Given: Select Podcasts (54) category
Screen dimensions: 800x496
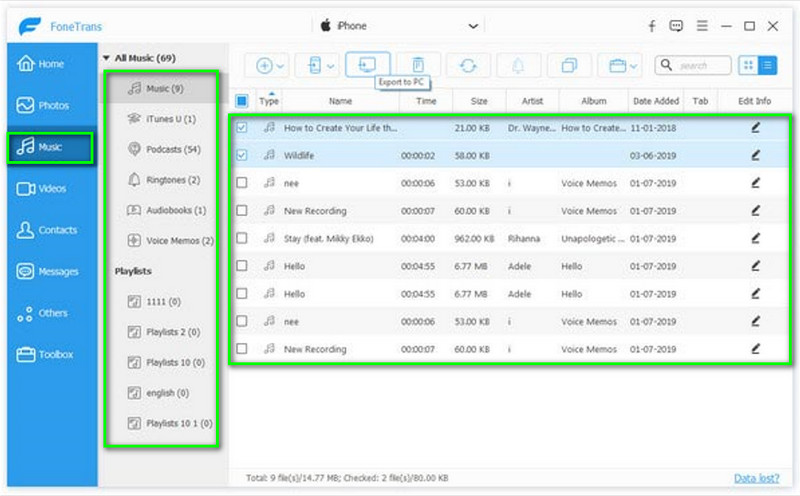Looking at the screenshot, I should tap(165, 149).
